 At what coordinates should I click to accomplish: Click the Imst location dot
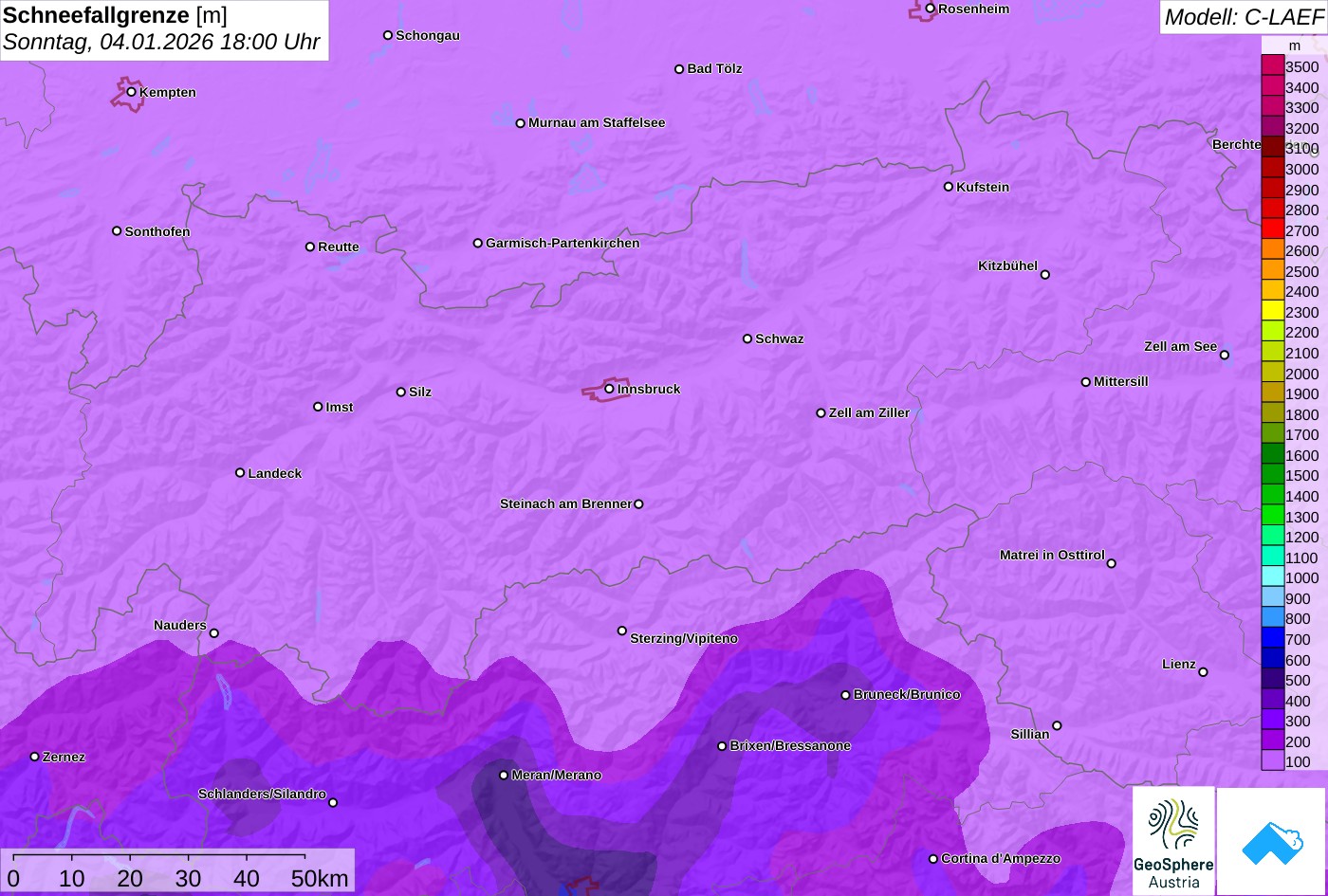pyautogui.click(x=318, y=407)
